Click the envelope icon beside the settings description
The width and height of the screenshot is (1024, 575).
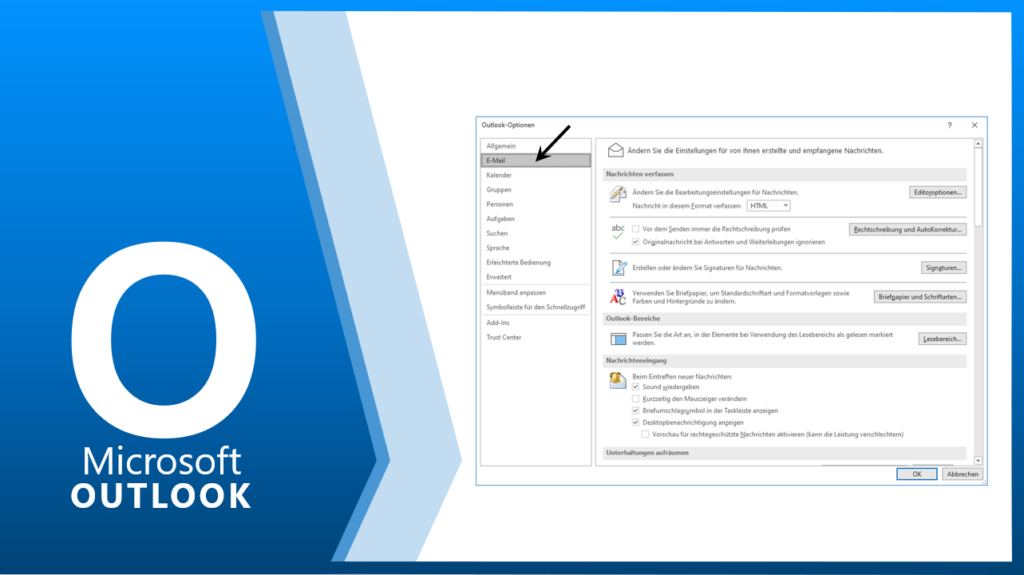(615, 150)
